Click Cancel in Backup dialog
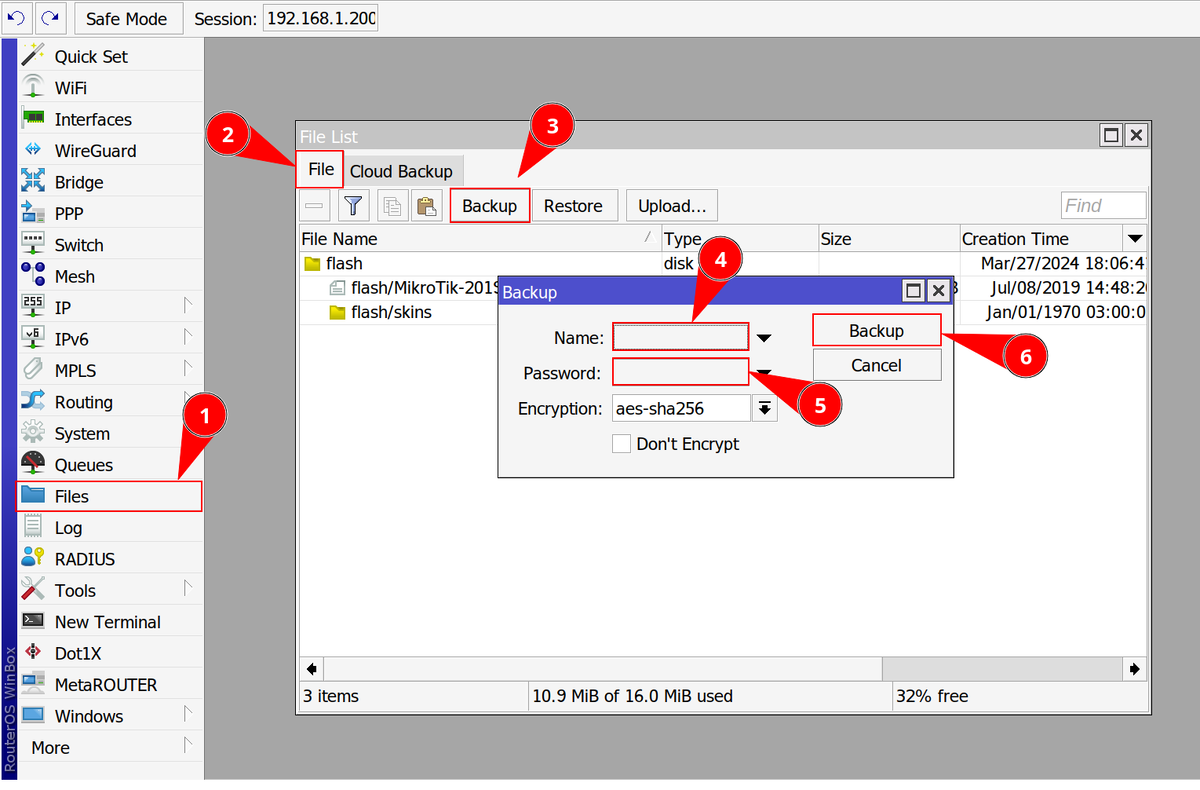This screenshot has width=1200, height=790. [877, 365]
